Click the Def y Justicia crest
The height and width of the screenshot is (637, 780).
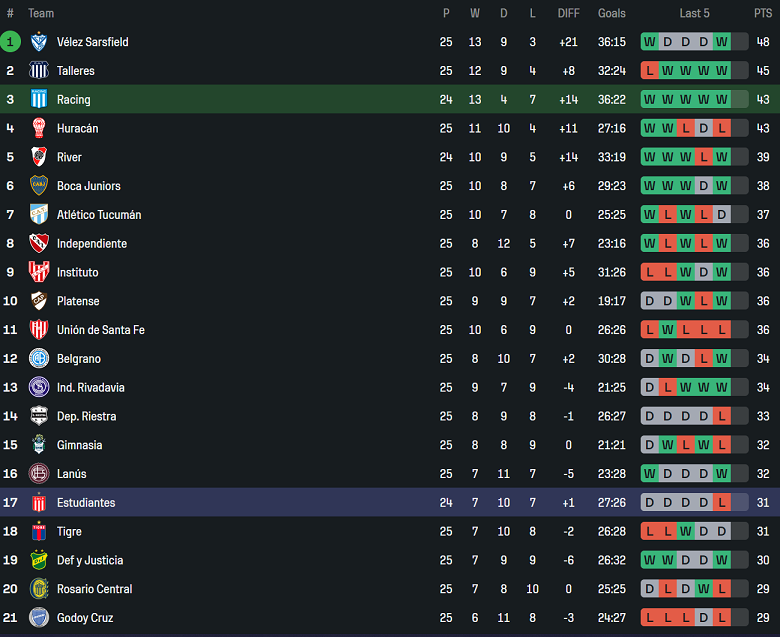(39, 560)
